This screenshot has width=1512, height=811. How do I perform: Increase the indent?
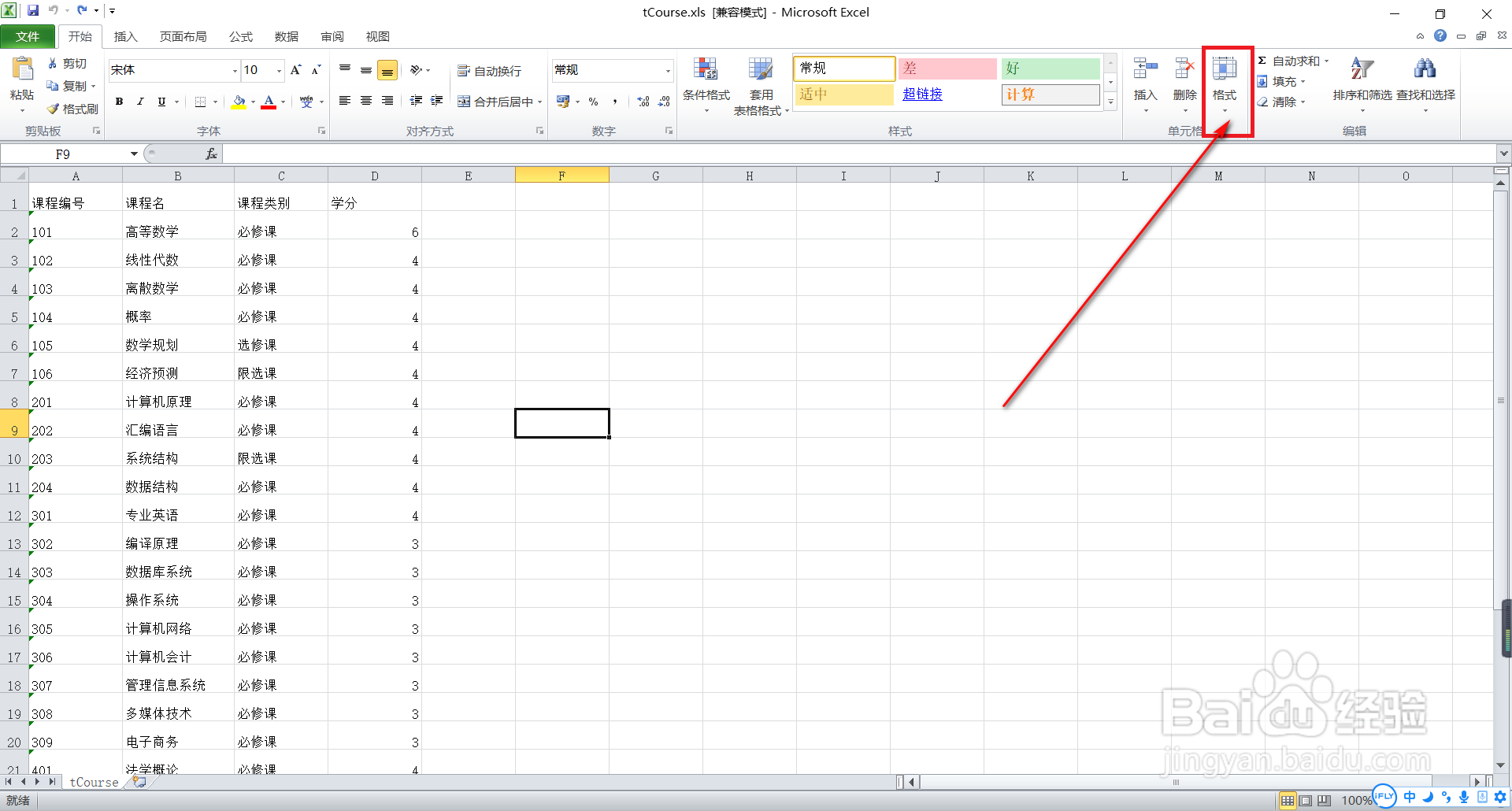[437, 101]
